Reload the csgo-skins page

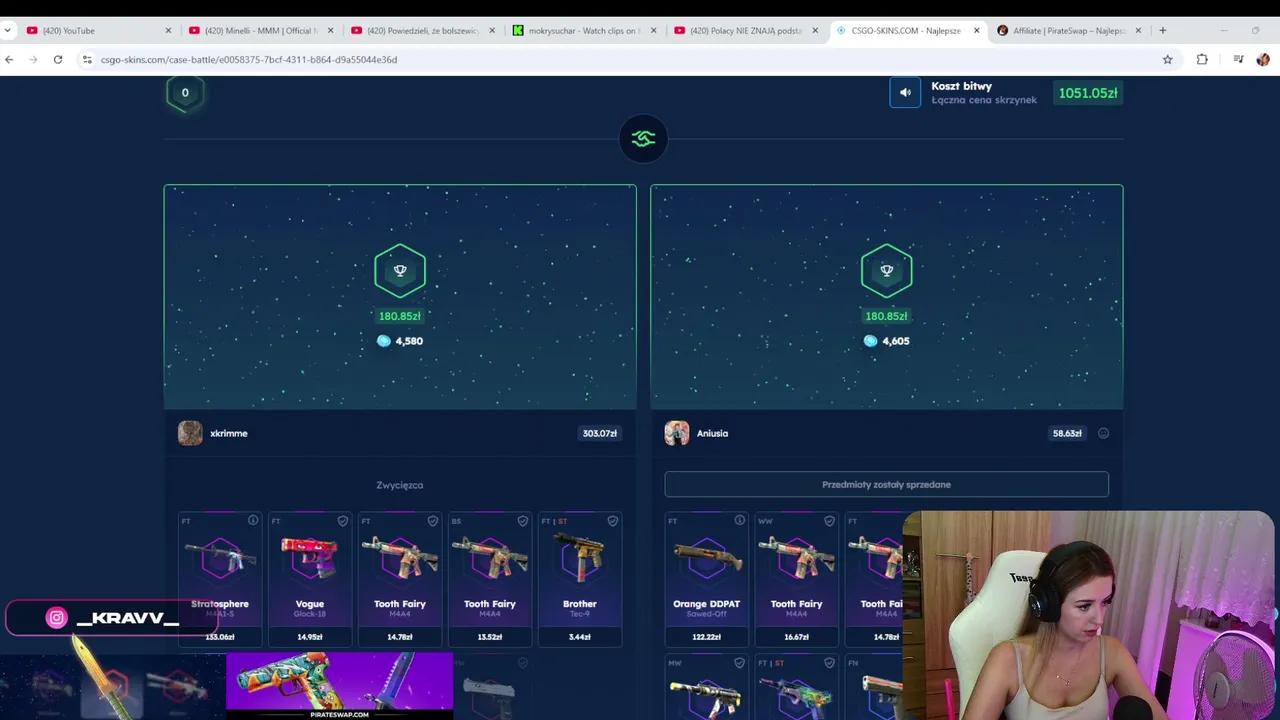click(58, 59)
